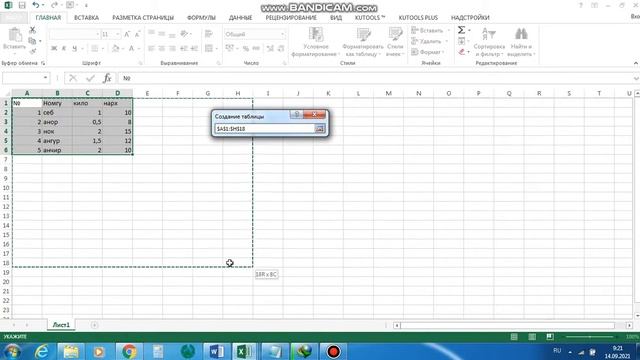Click the fill down icon below AutoSum
640x360 pixels.
click(x=462, y=41)
